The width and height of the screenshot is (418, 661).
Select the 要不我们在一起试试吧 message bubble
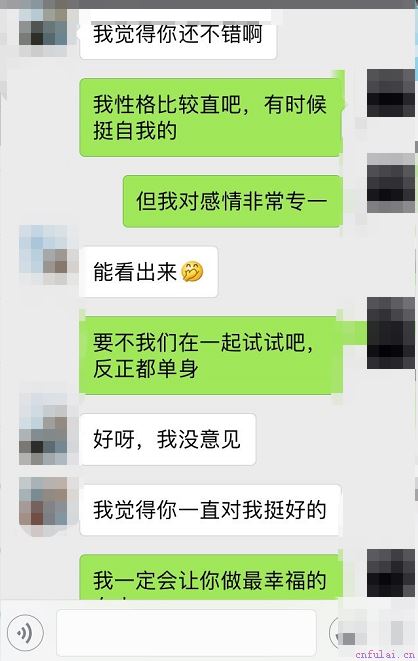point(212,355)
